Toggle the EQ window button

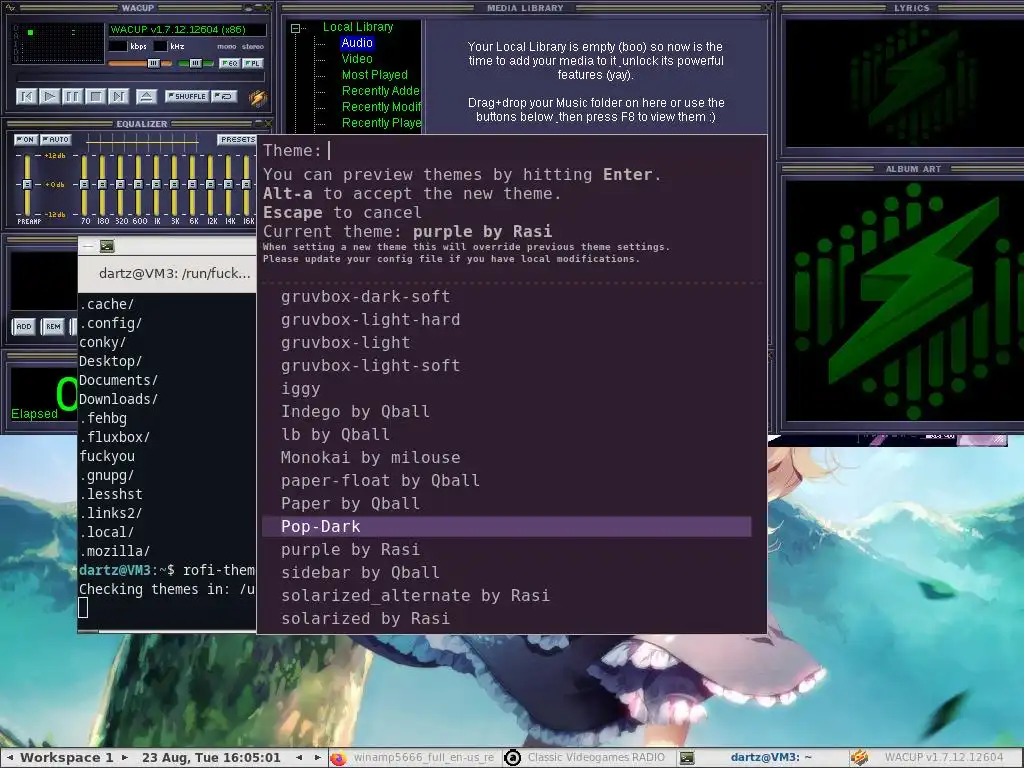[x=229, y=63]
